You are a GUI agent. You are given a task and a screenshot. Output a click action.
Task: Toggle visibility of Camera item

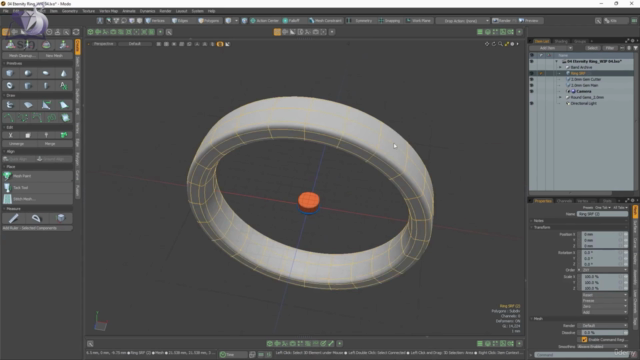pyautogui.click(x=531, y=91)
